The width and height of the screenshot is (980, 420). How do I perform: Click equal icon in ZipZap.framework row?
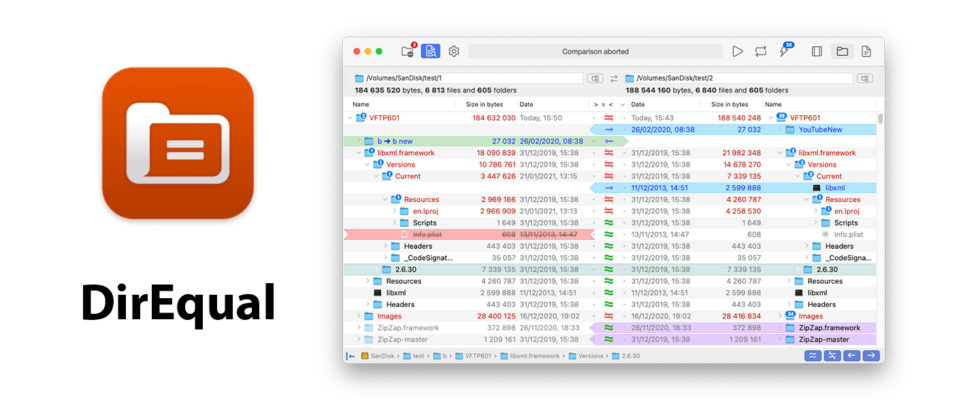point(608,328)
